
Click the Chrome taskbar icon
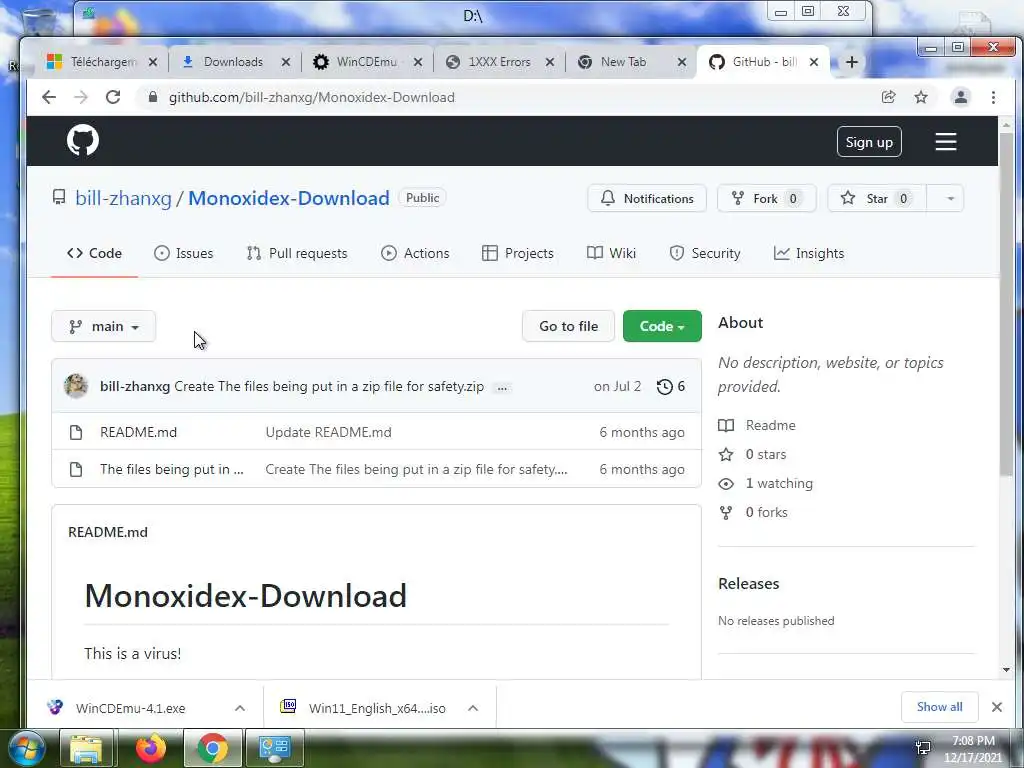point(212,748)
